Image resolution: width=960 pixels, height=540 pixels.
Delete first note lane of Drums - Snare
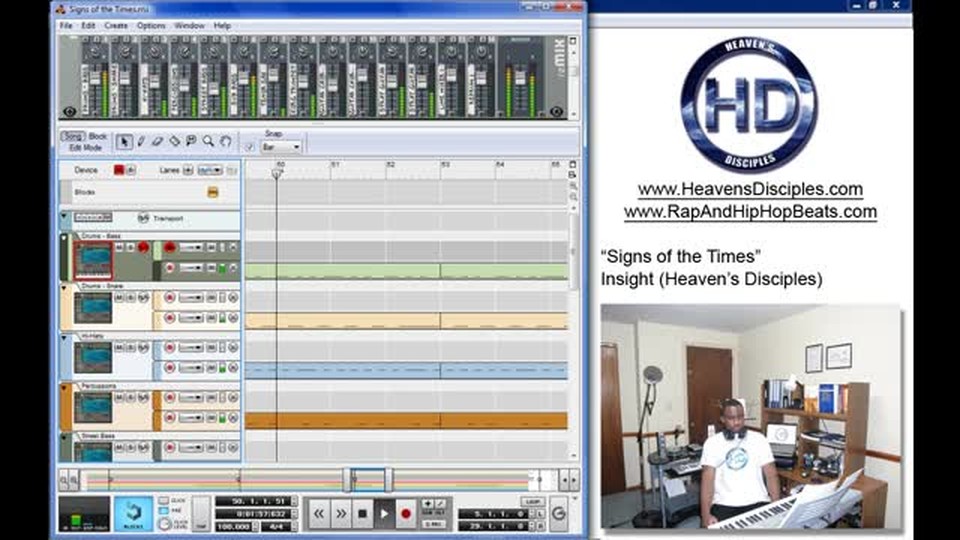233,298
